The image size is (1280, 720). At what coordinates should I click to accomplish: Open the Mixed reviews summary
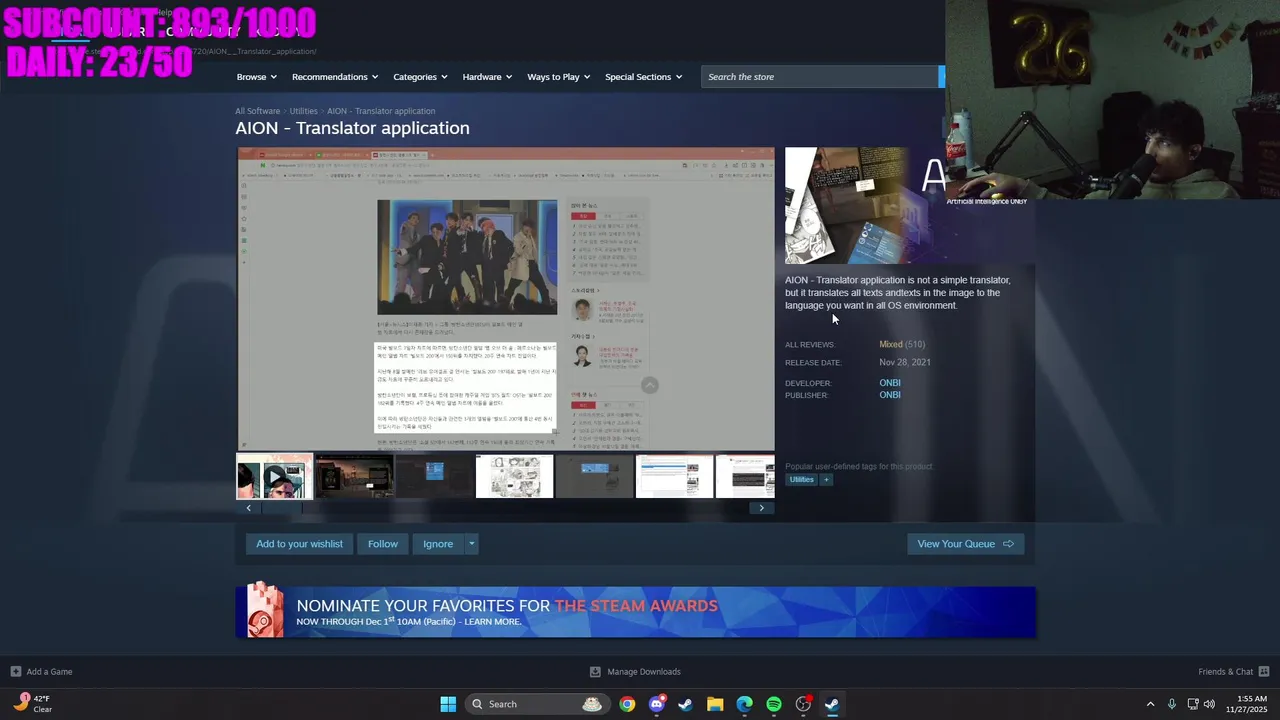click(890, 344)
